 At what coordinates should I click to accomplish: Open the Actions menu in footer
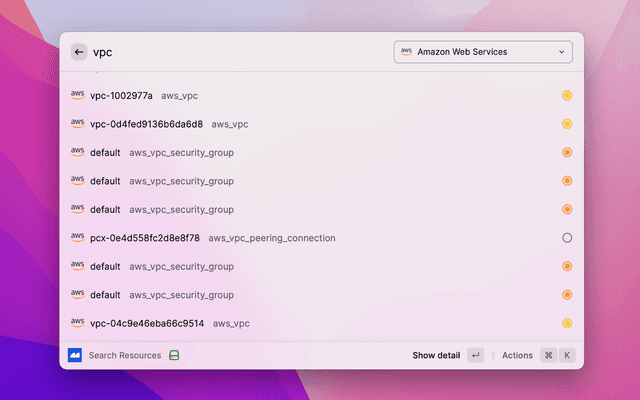tap(517, 355)
